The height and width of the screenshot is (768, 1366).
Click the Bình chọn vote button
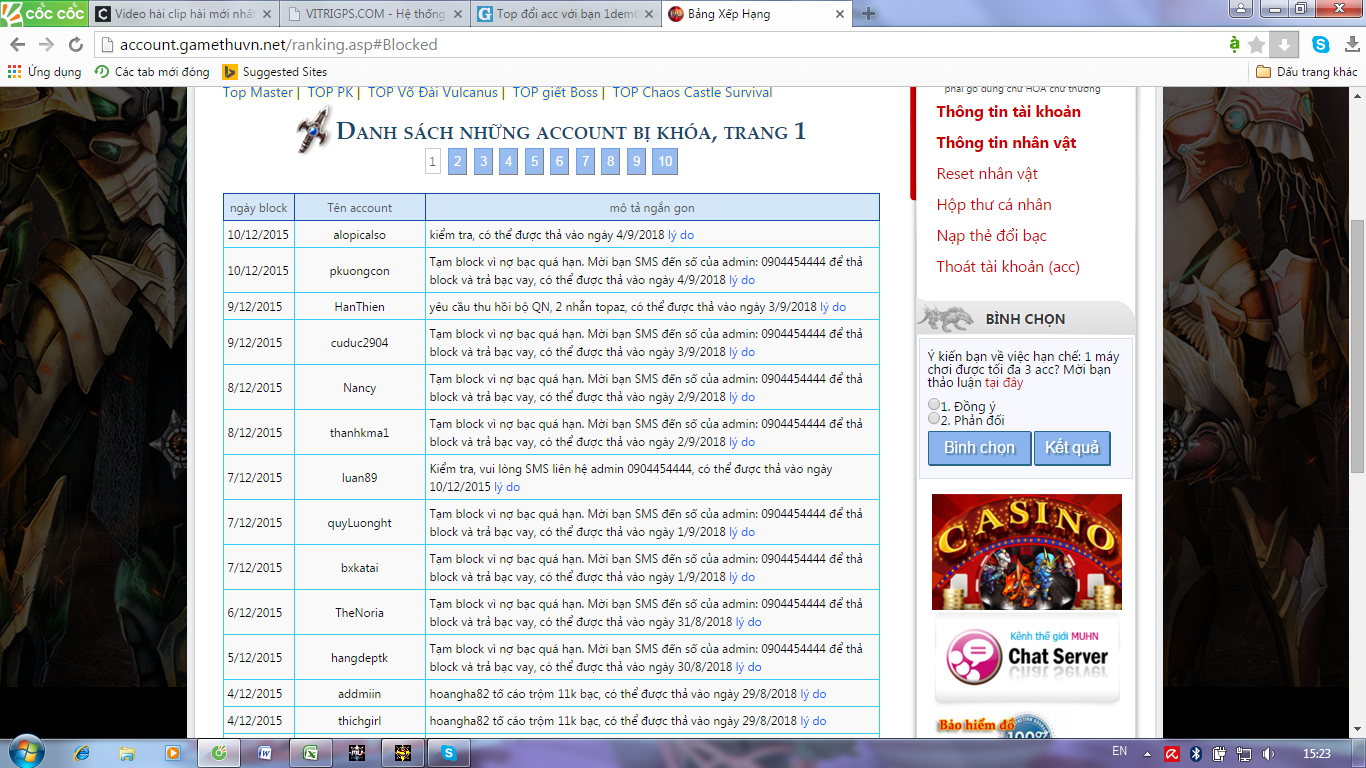tap(979, 448)
